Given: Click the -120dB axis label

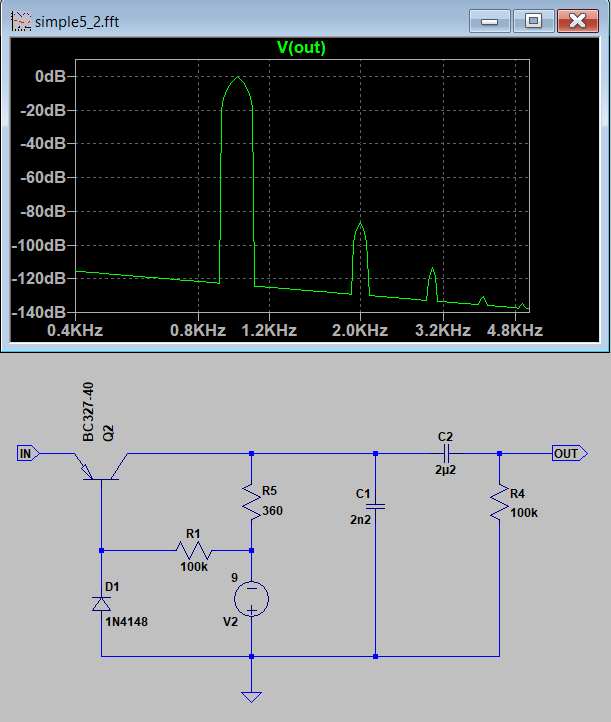Looking at the screenshot, I should coord(39,279).
